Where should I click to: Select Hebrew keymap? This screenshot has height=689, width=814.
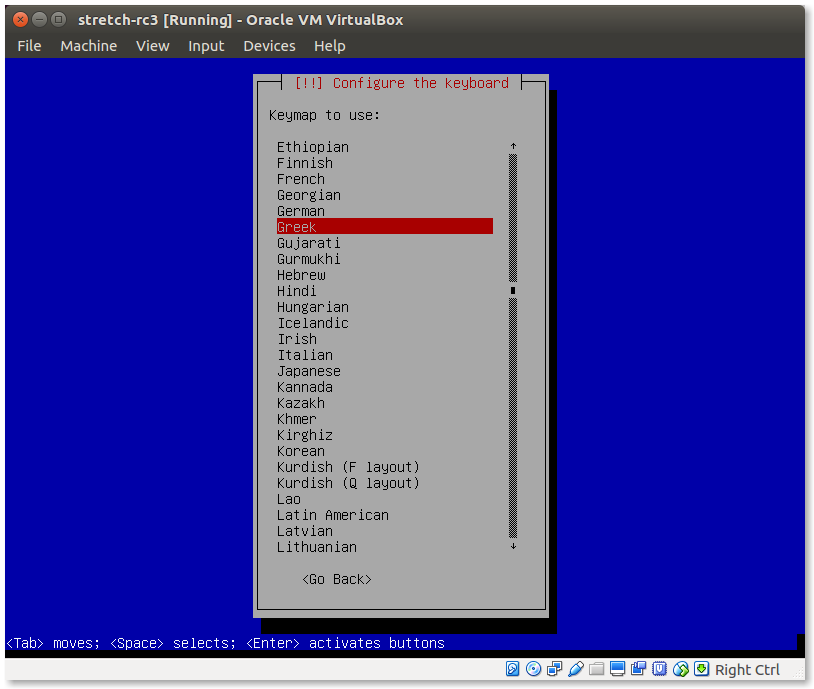(301, 275)
